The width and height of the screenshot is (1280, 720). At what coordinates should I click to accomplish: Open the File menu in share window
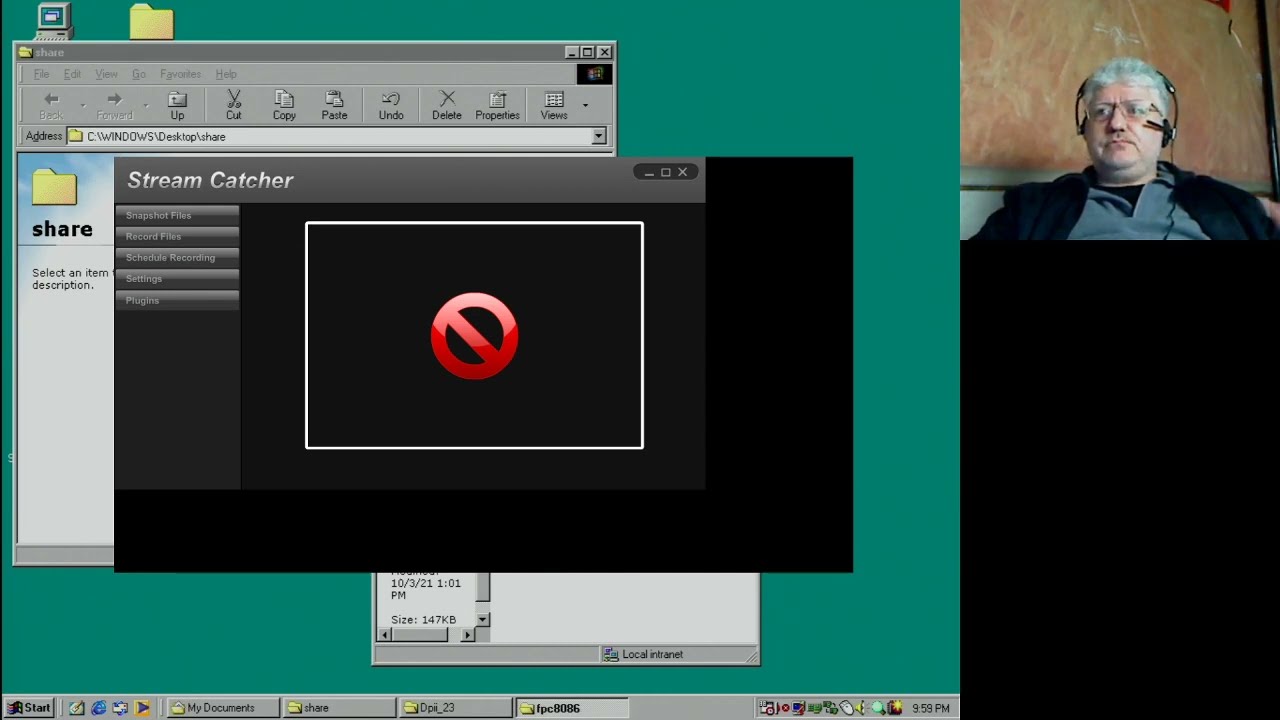coord(41,74)
